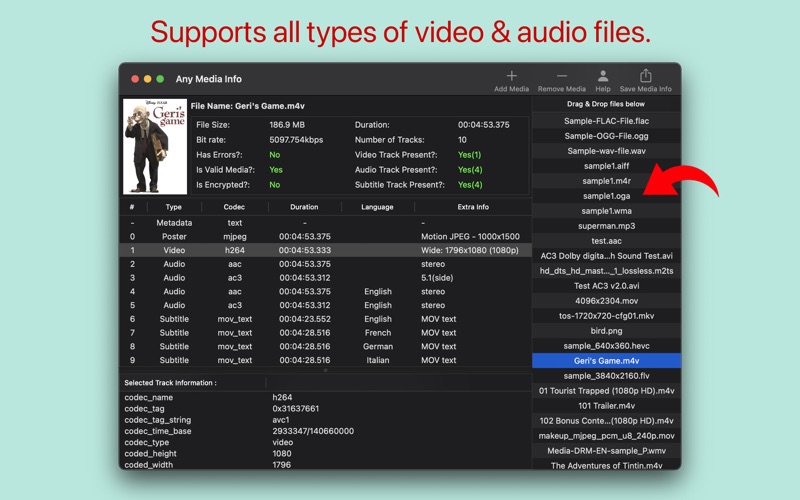Select 102 Bonus Content (1080p HD).m4v file
The height and width of the screenshot is (500, 800).
(x=606, y=421)
